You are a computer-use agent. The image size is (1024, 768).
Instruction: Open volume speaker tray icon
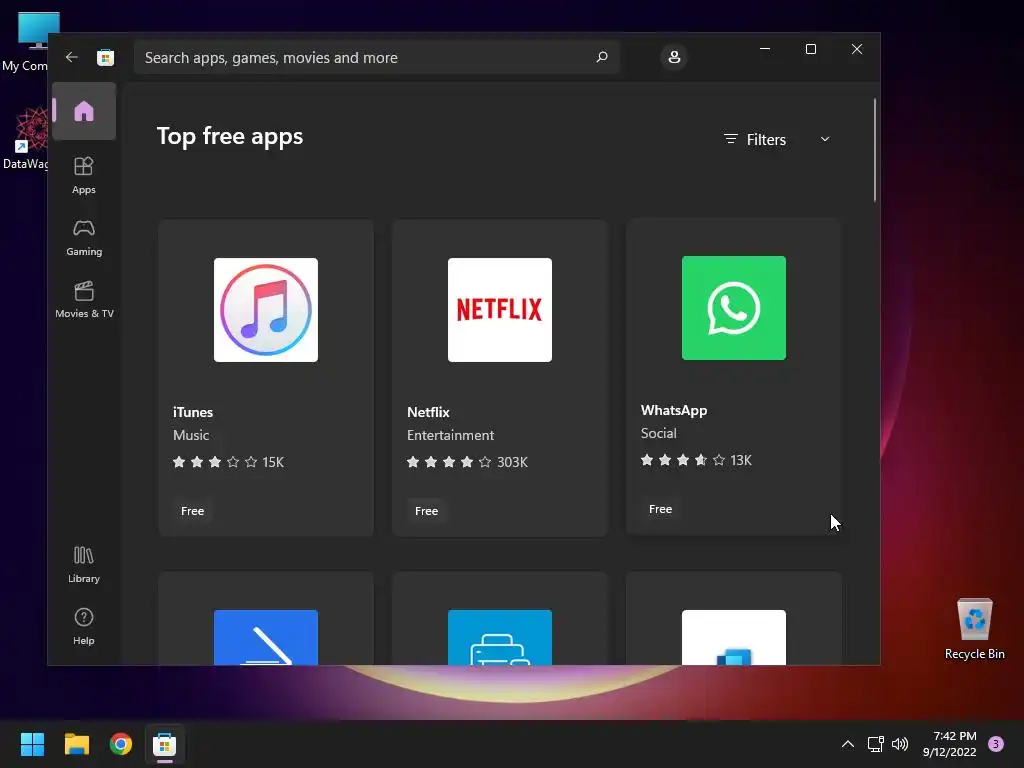[900, 744]
